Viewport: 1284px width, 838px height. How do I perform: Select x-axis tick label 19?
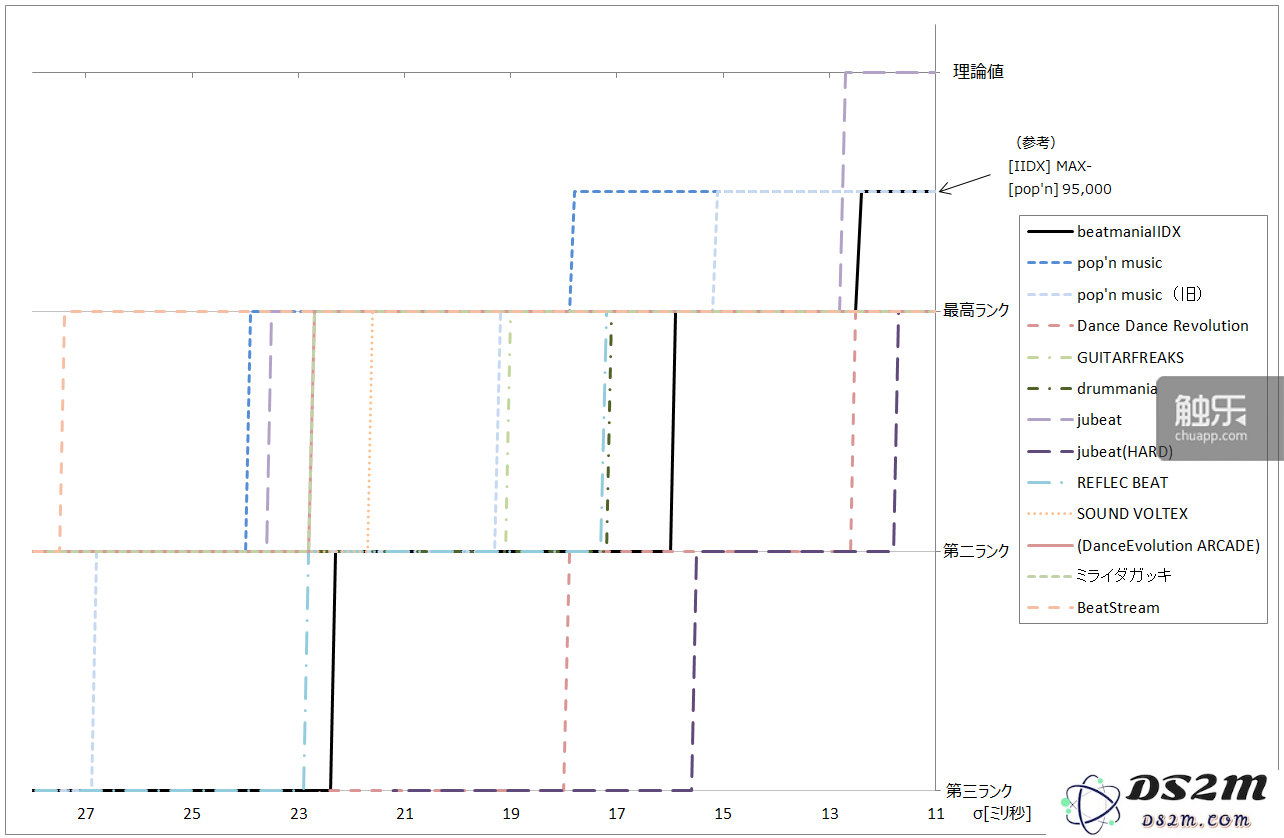tap(511, 814)
